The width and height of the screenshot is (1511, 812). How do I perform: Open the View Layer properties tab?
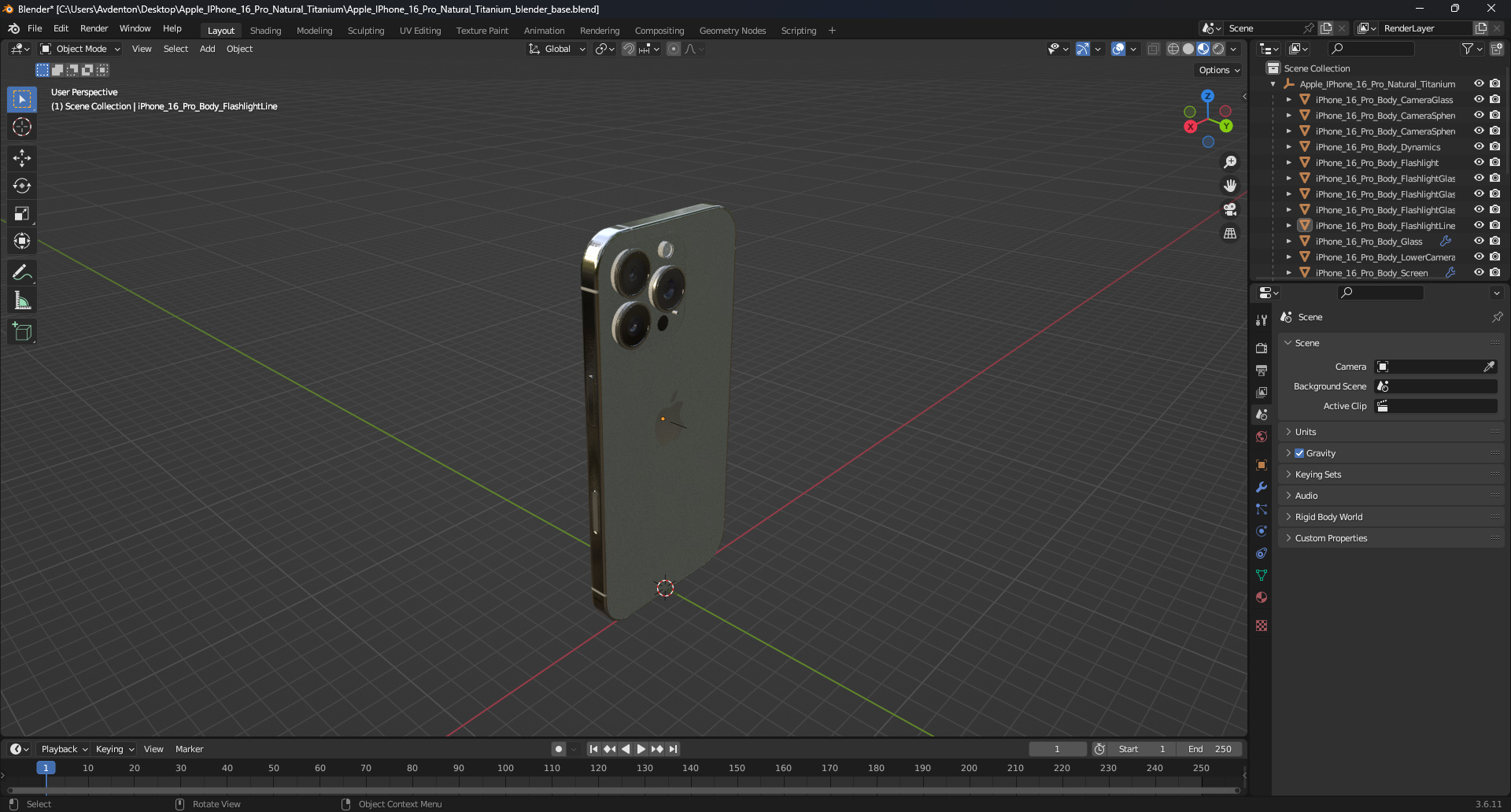[1262, 392]
